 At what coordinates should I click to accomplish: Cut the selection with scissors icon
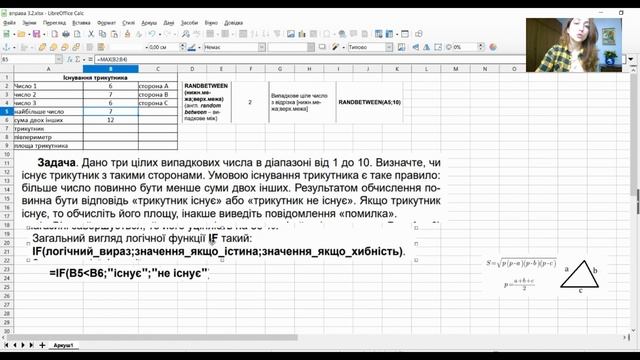pyautogui.click(x=91, y=34)
